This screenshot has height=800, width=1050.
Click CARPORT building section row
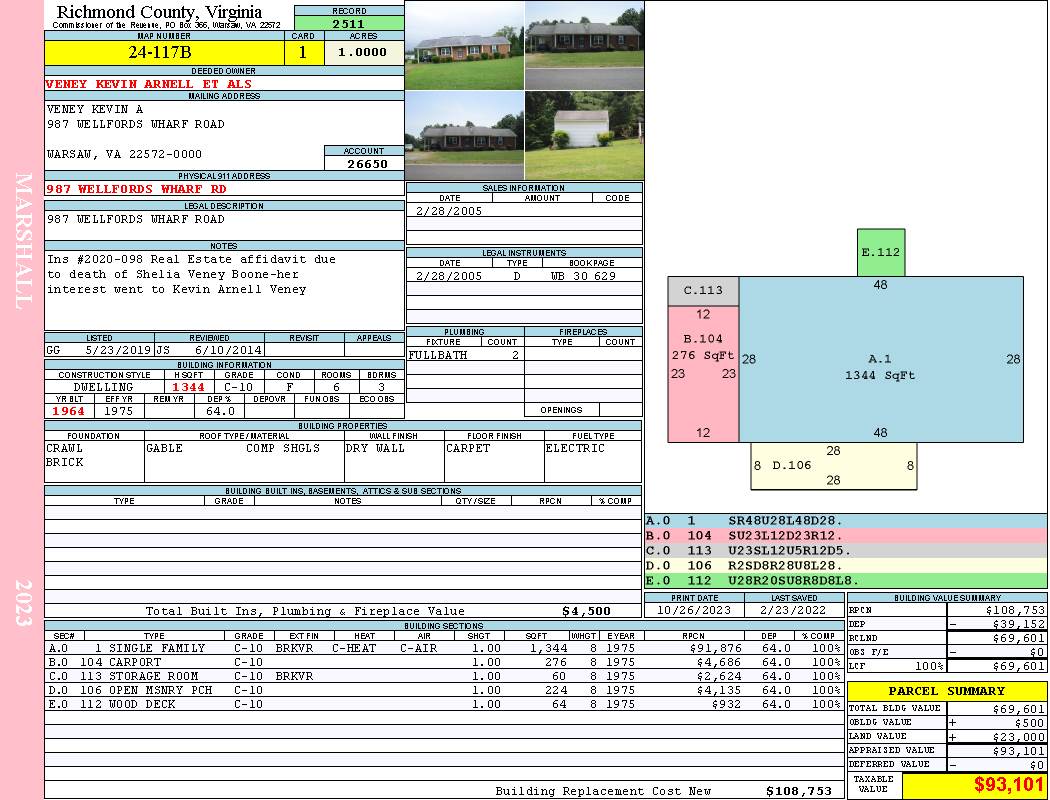tap(443, 662)
